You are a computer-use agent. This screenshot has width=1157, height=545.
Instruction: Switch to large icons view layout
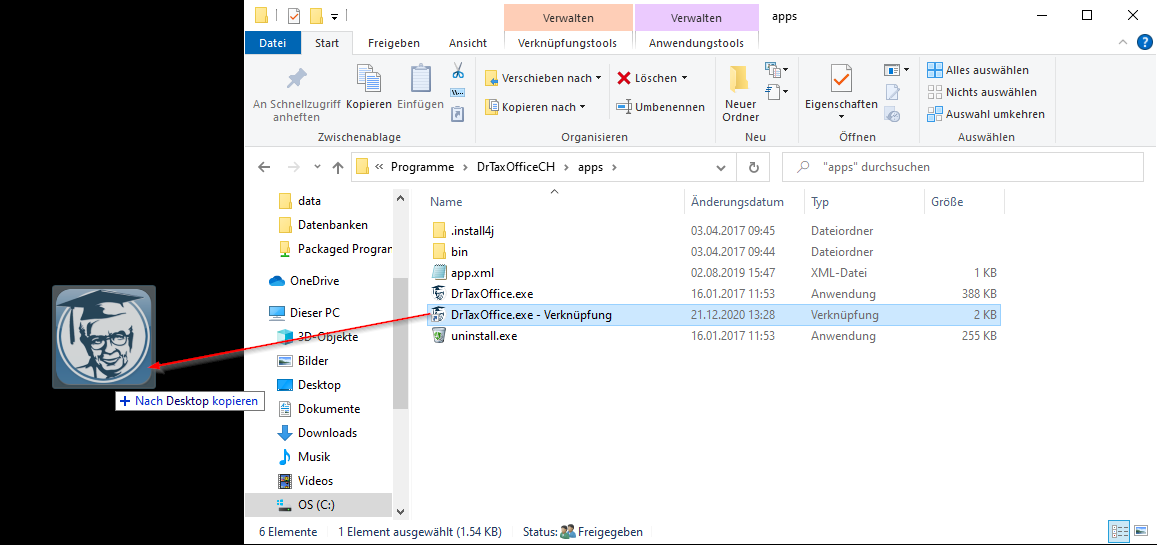point(1139,531)
